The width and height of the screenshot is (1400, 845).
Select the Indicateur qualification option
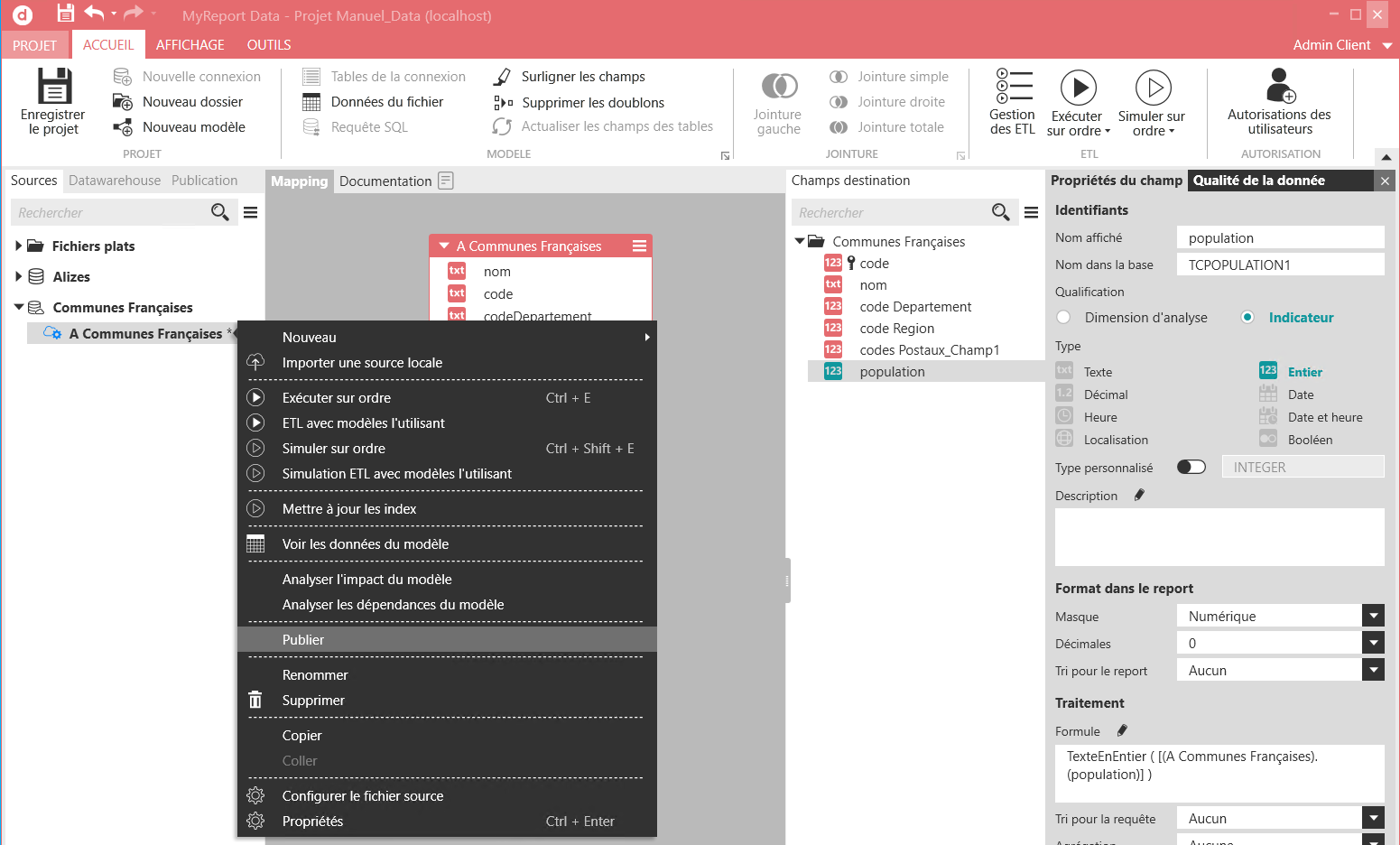pyautogui.click(x=1247, y=317)
